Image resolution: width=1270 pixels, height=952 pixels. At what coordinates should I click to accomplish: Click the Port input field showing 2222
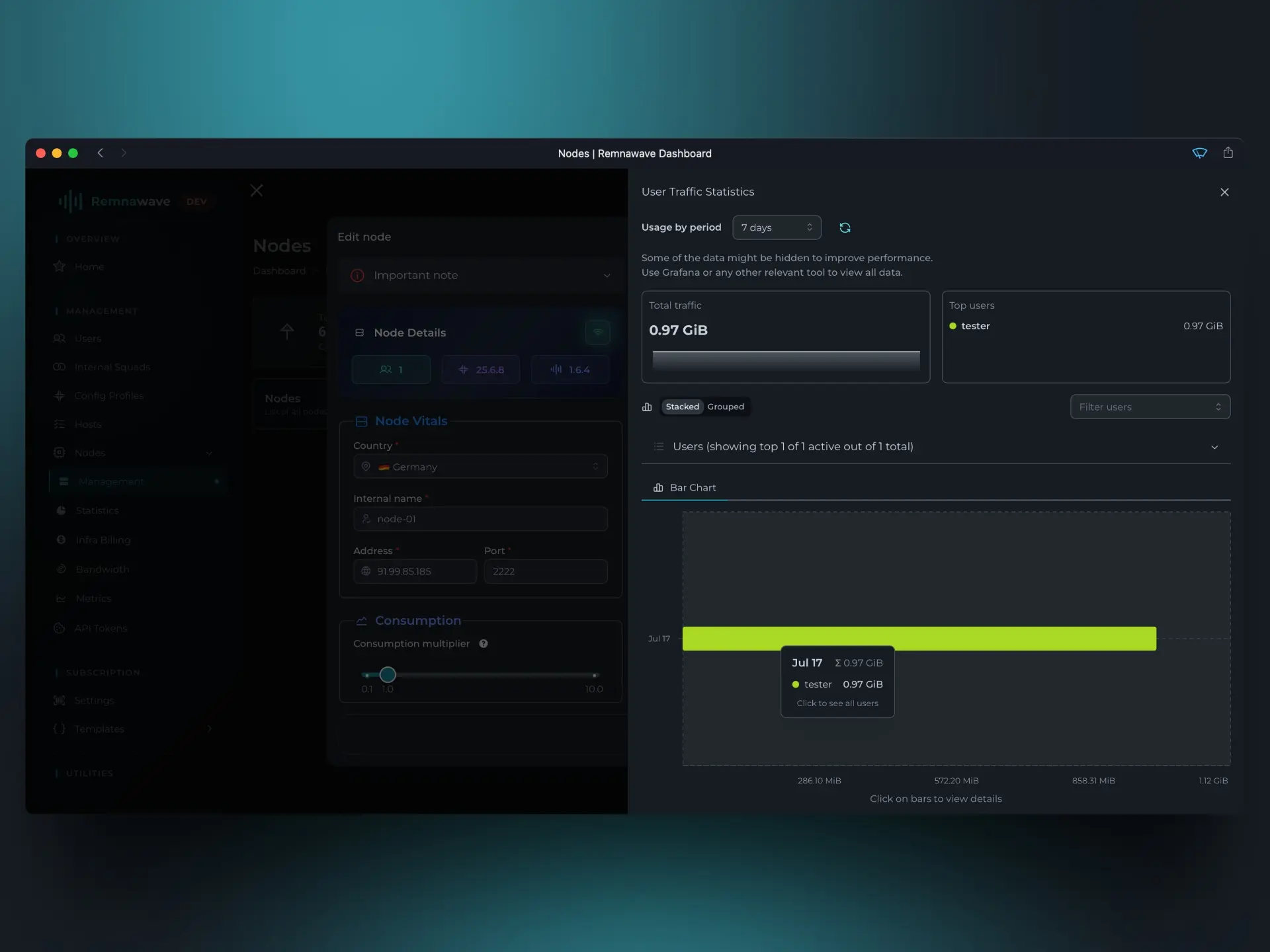[x=546, y=571]
